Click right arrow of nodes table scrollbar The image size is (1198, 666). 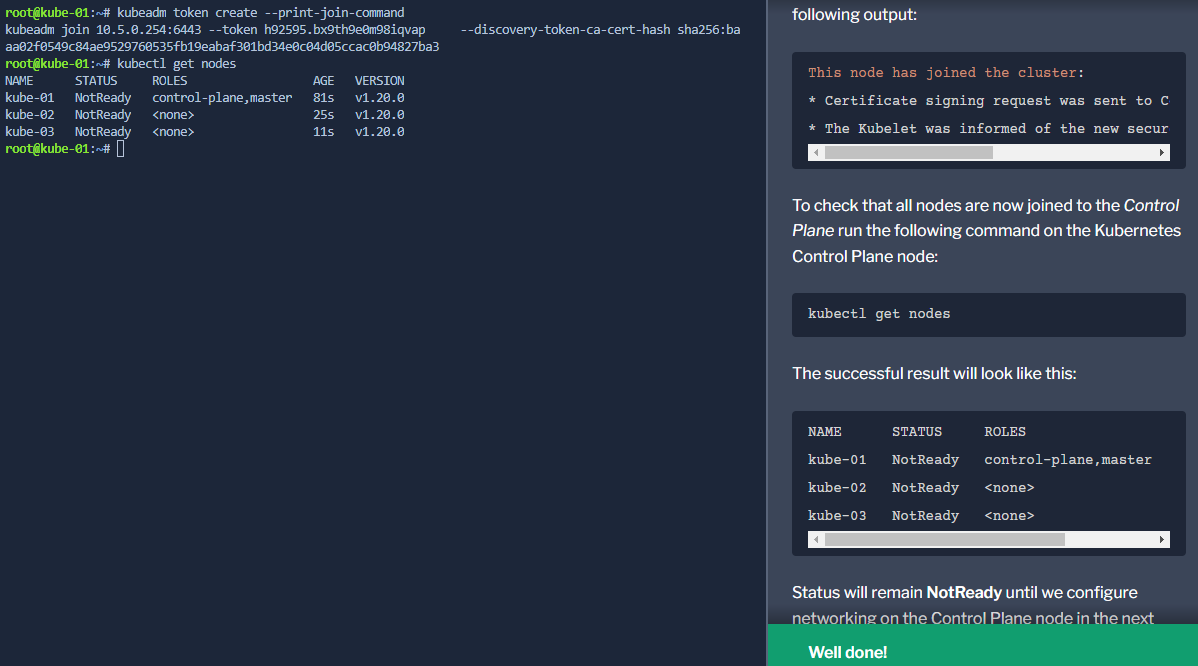[1161, 540]
